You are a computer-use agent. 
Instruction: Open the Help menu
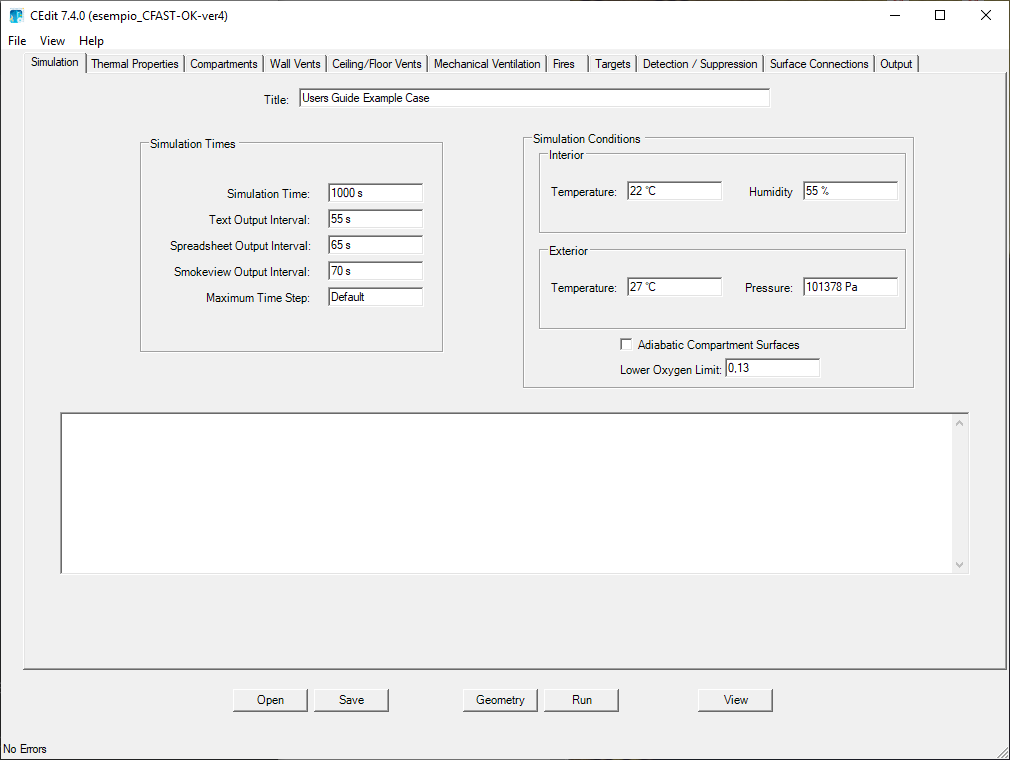coord(91,41)
